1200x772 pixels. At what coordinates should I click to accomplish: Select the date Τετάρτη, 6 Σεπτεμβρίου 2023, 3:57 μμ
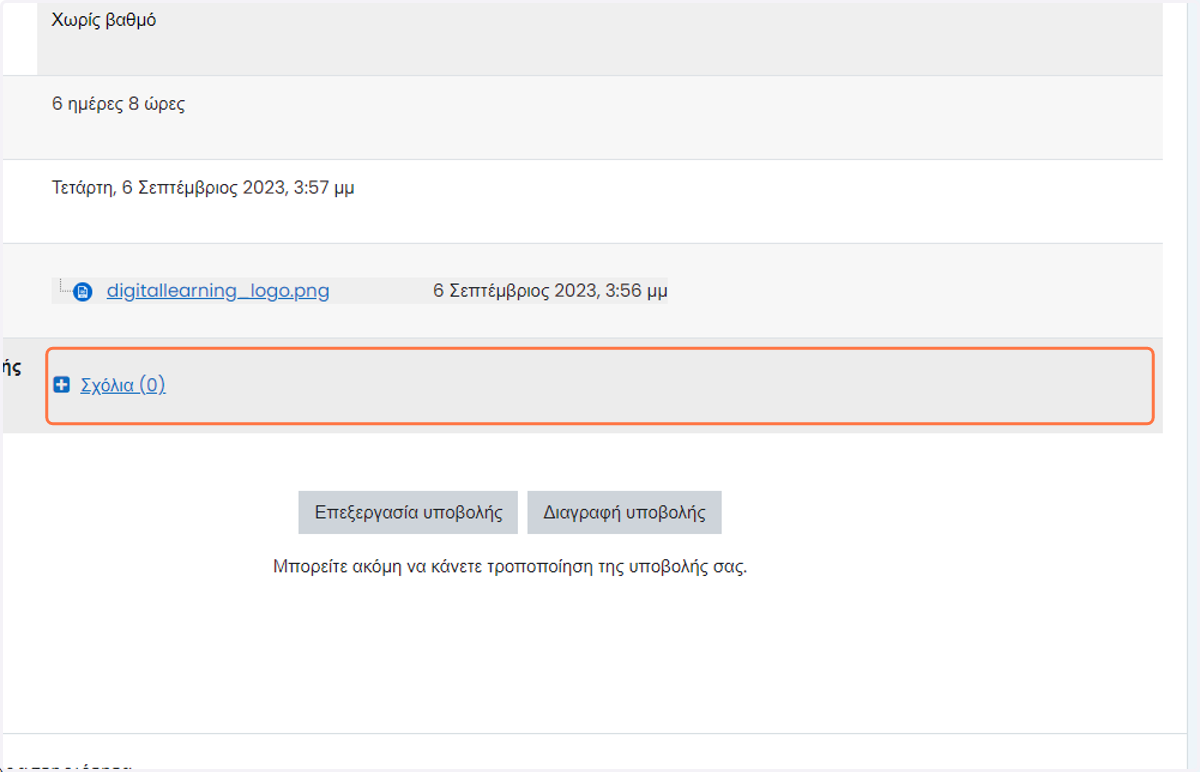click(x=203, y=188)
